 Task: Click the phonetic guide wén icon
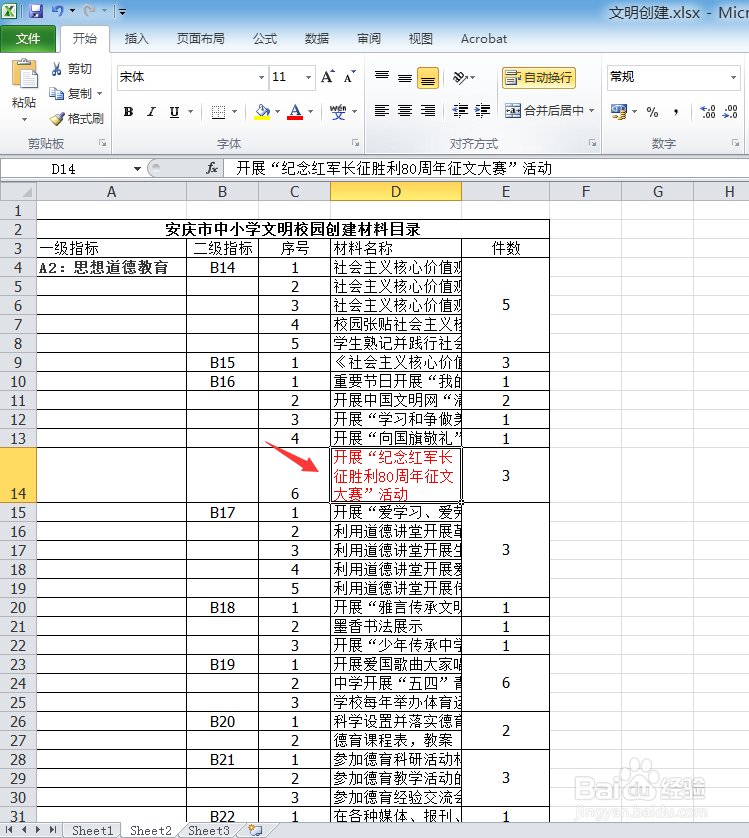point(337,112)
